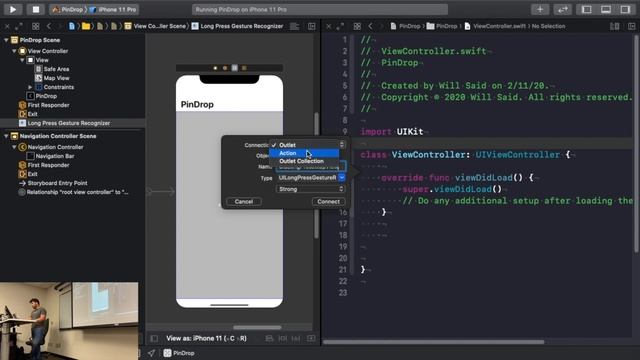Open the Type combo box arrow

coord(342,178)
